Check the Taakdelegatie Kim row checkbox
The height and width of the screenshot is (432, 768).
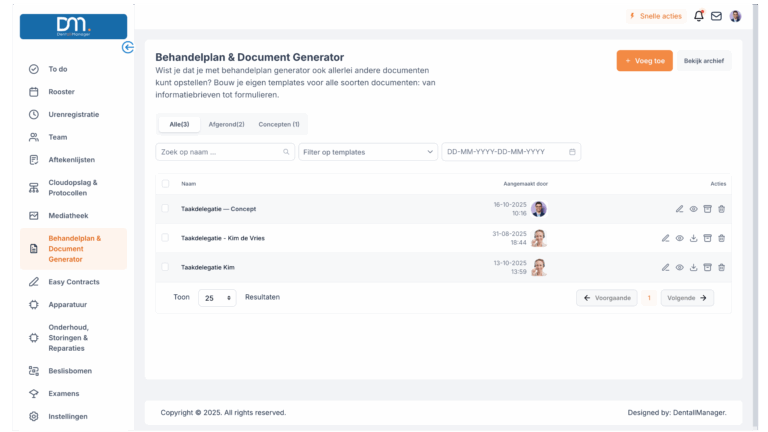click(166, 267)
